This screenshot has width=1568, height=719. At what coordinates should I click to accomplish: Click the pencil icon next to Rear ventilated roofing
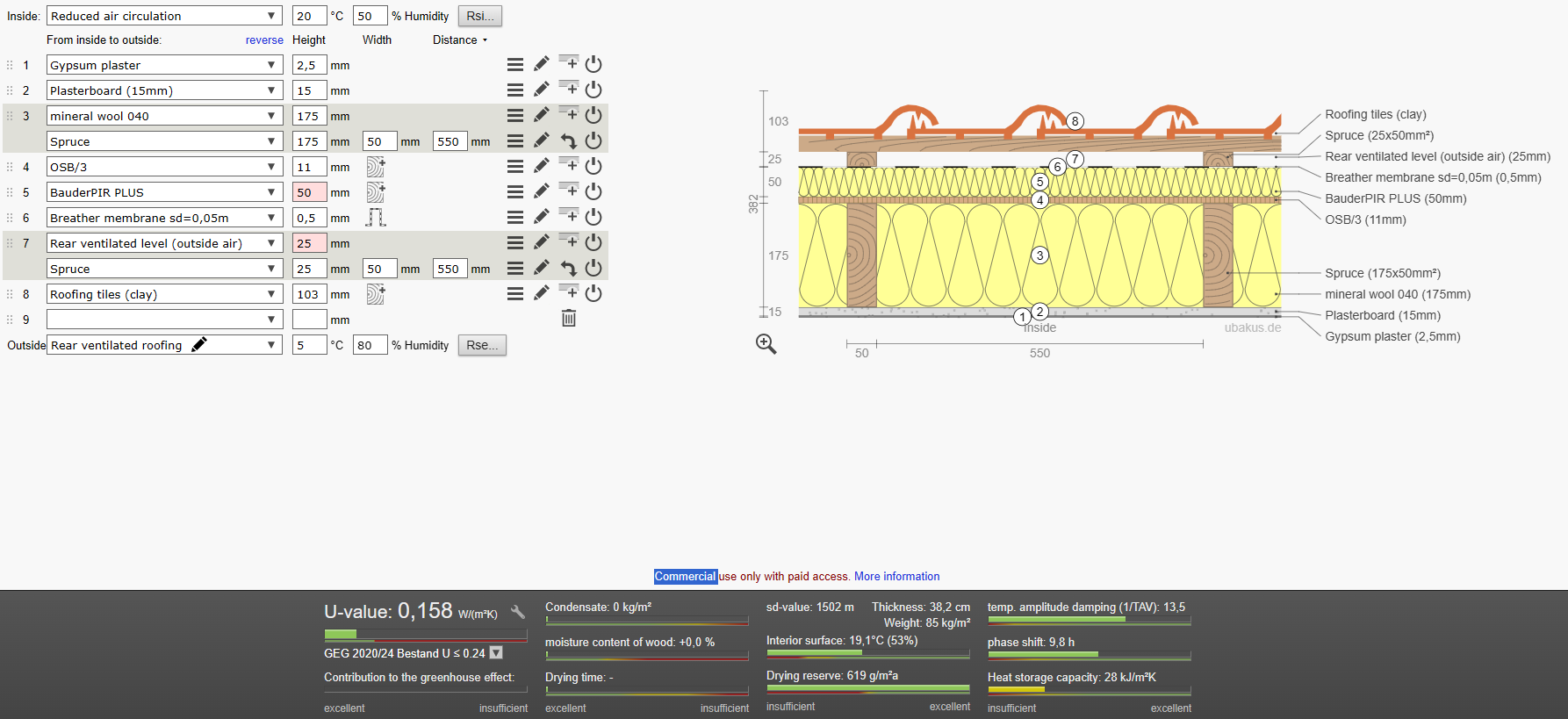199,344
